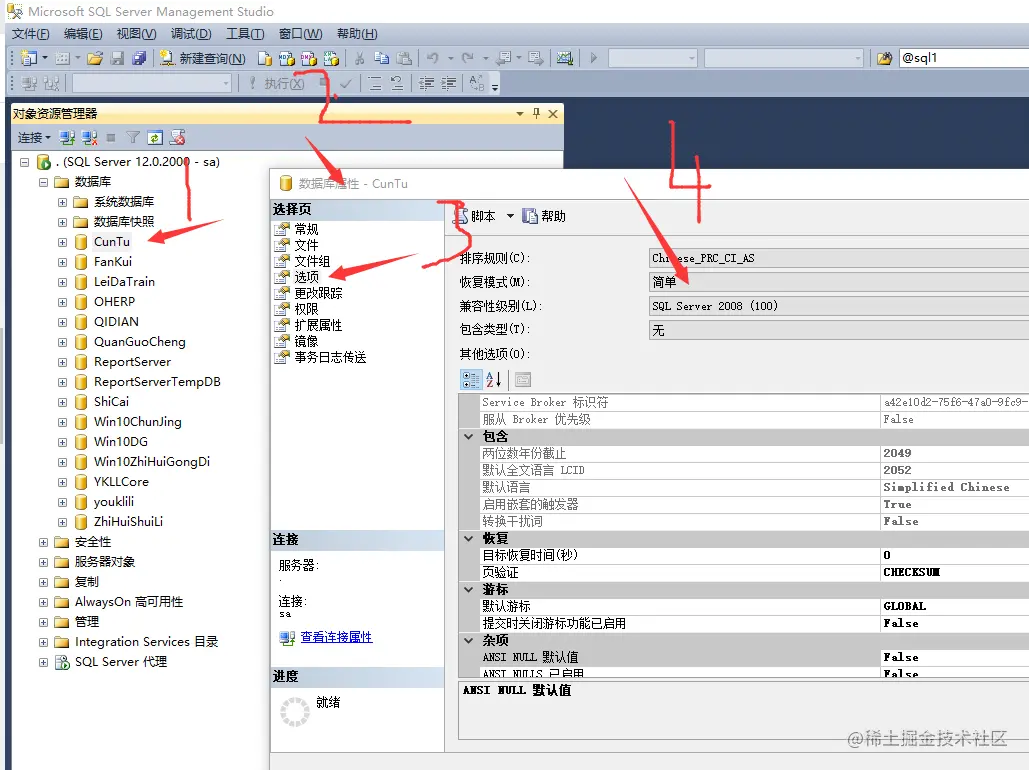Click the @sql1 search field
The width and height of the screenshot is (1029, 770).
[x=963, y=58]
